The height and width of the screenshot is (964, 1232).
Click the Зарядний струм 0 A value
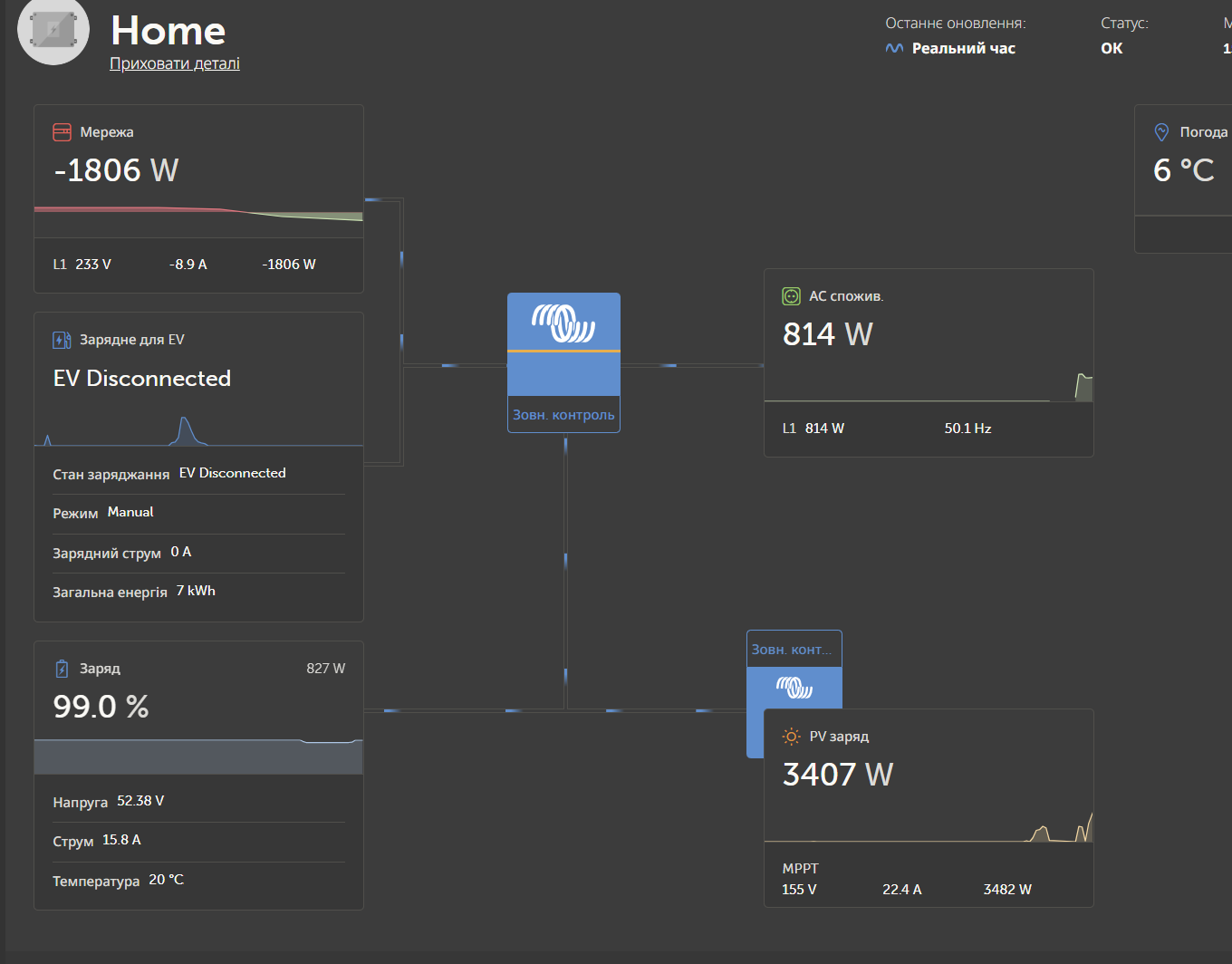pos(181,552)
